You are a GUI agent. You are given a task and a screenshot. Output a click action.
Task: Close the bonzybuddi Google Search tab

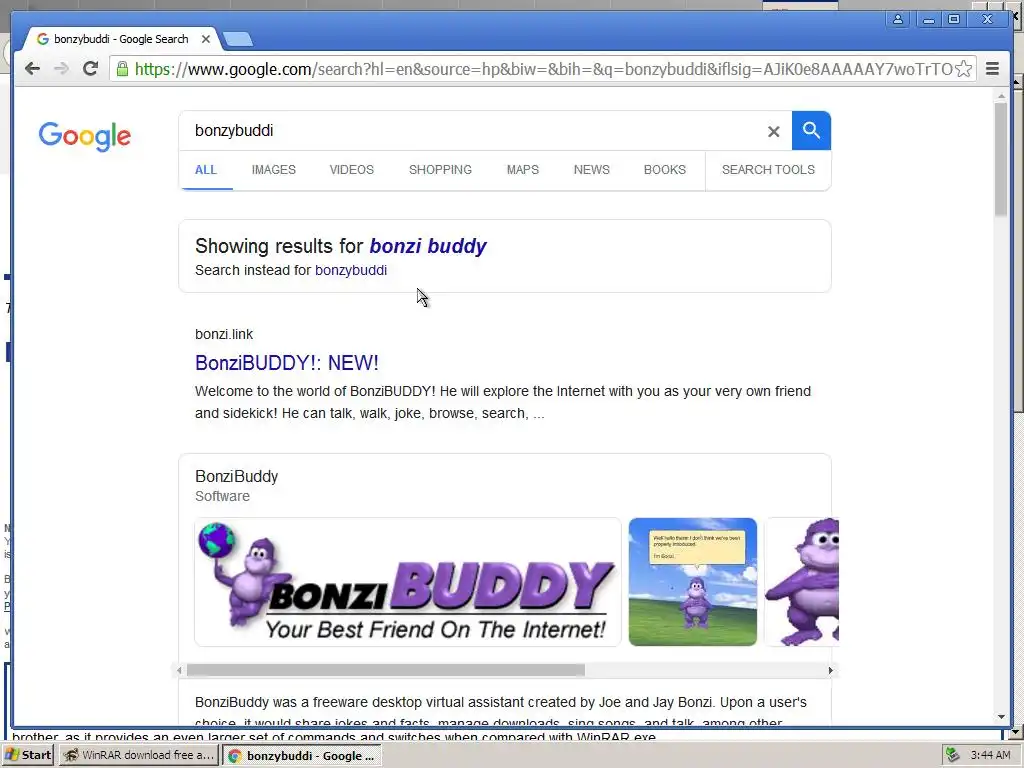[x=206, y=39]
